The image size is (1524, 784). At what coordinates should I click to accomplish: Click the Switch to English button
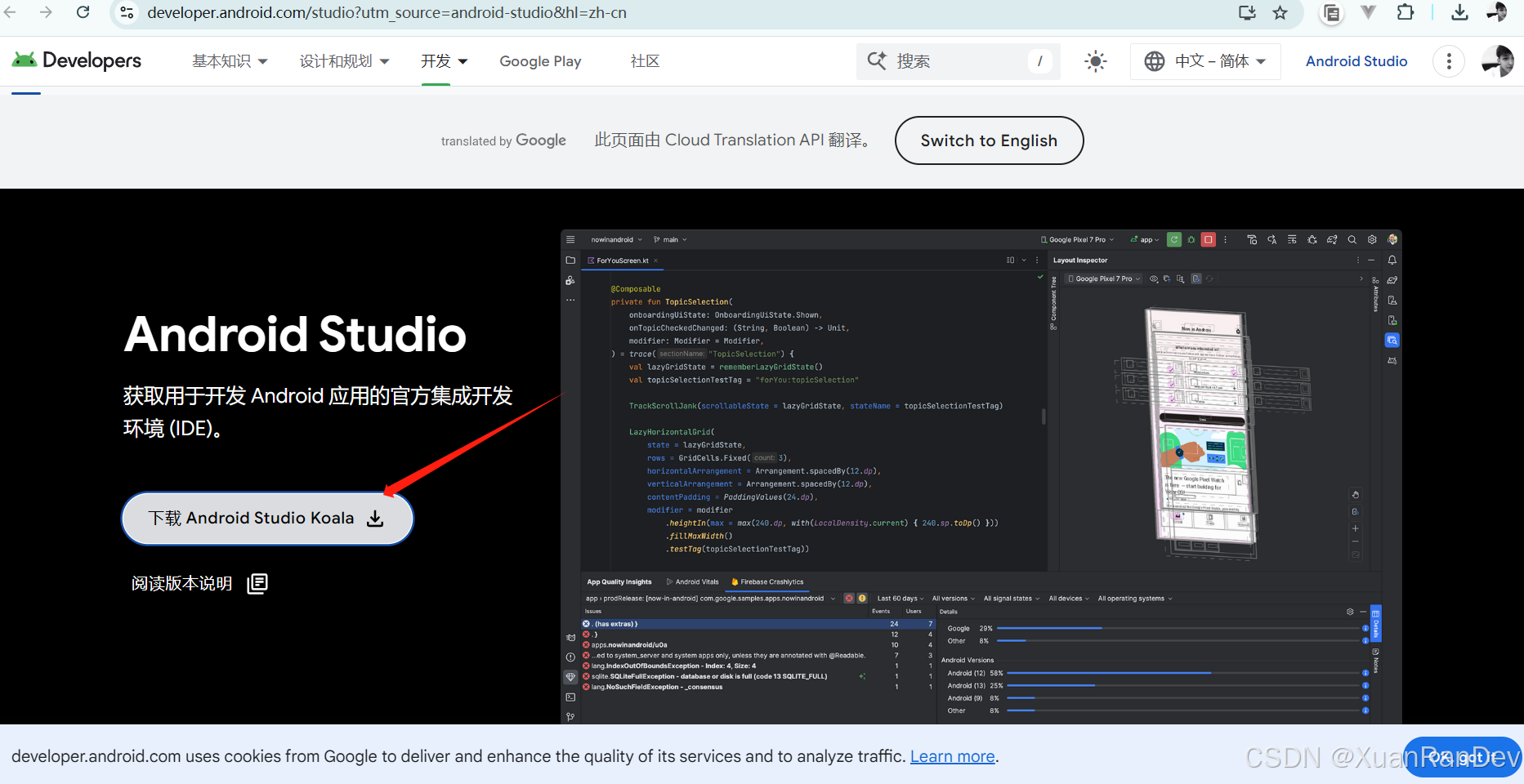989,140
